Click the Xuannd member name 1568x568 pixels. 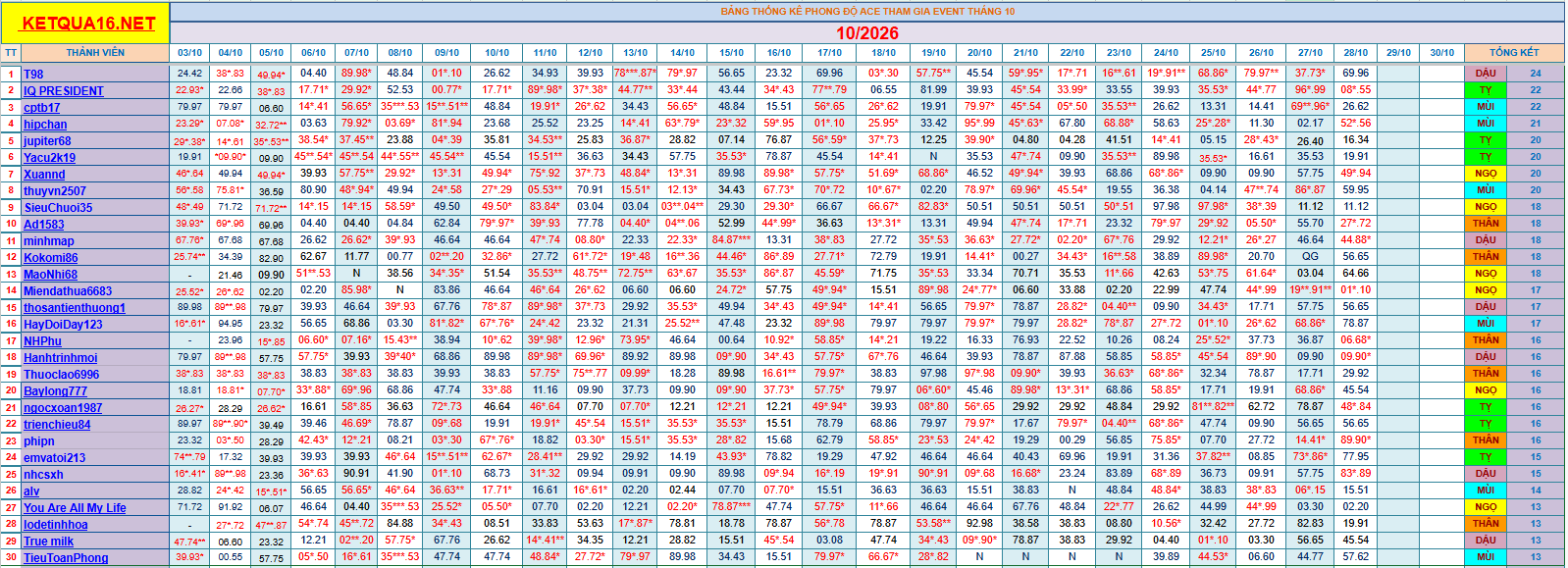tap(44, 175)
